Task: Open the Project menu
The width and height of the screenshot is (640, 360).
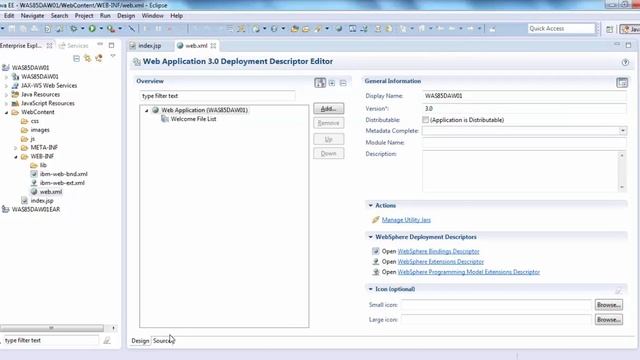Action: pyautogui.click(x=84, y=16)
